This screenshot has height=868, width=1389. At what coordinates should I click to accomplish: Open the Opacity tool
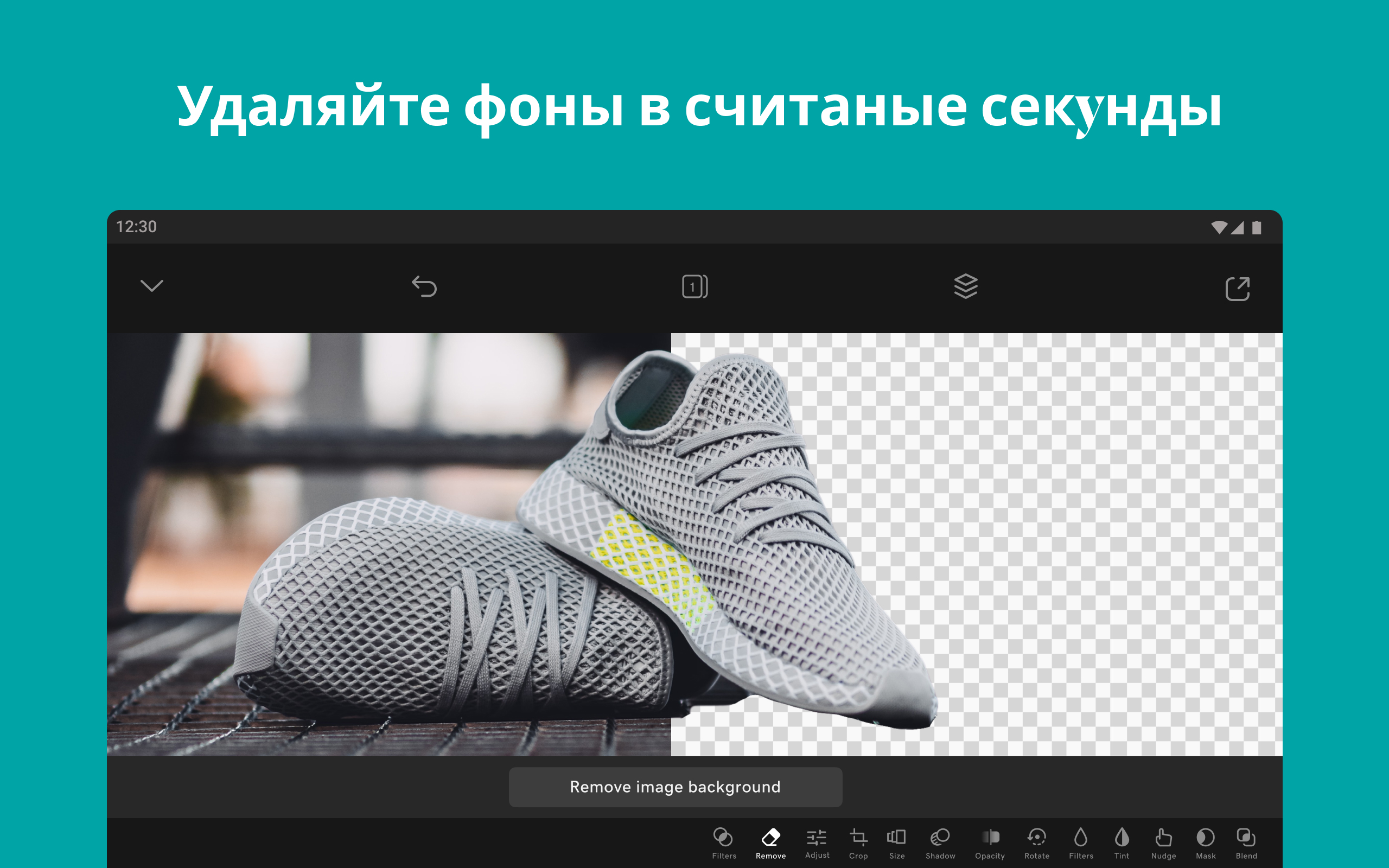990,843
